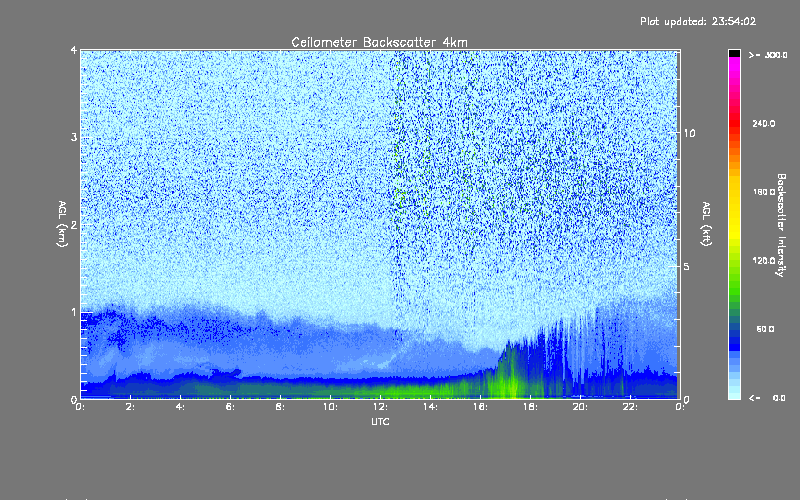
Task: Click the '16:' UTC hour tick
Action: 481,407
